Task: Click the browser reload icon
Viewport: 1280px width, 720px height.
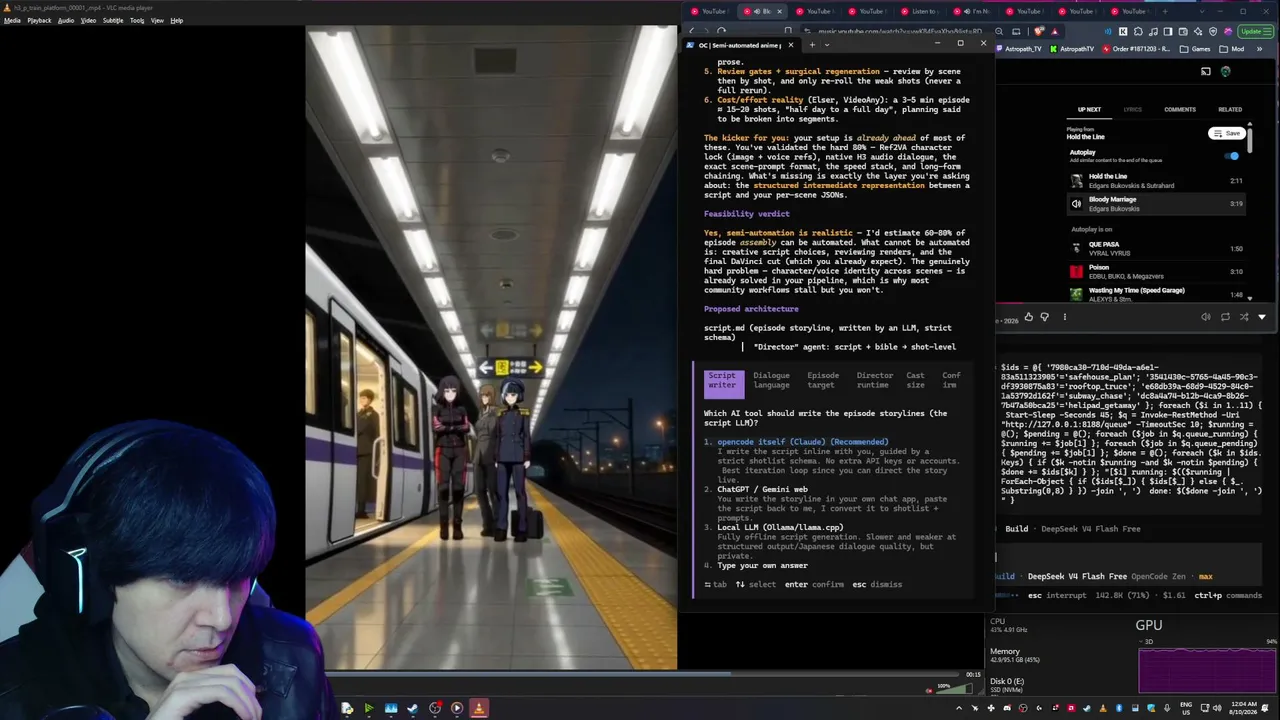Action: 721,31
